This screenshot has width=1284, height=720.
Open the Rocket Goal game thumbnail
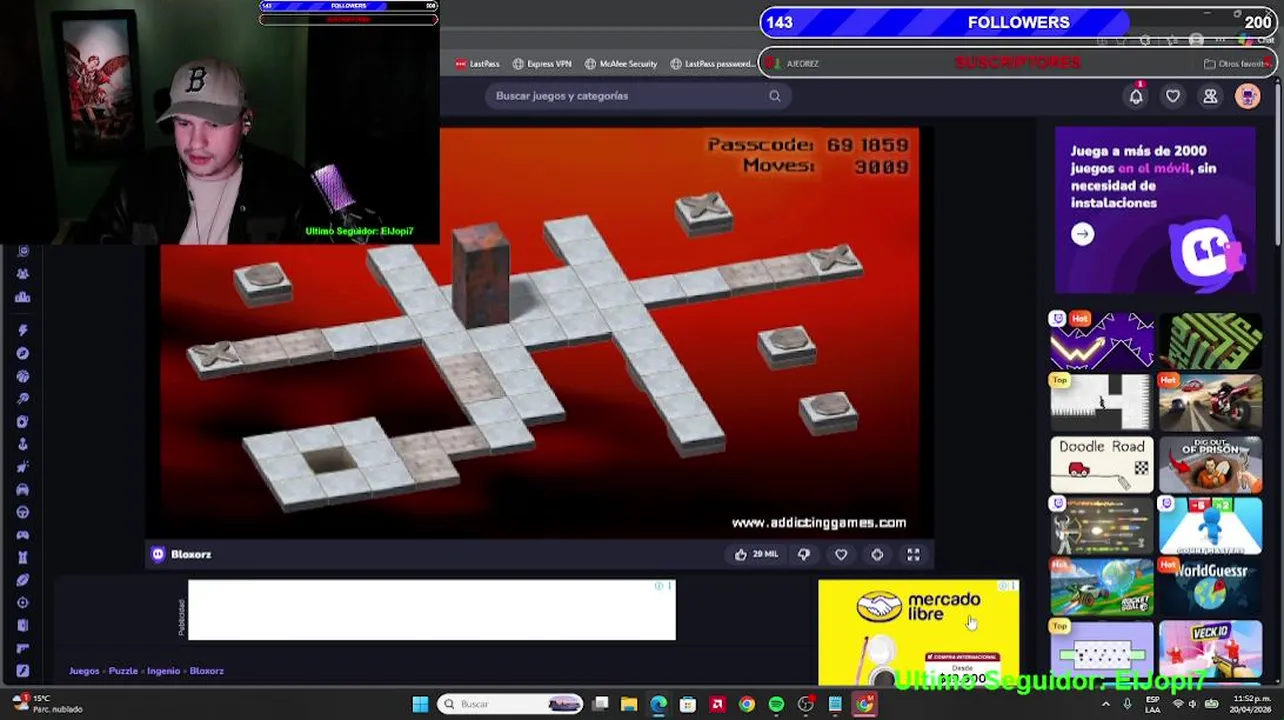tap(1101, 587)
